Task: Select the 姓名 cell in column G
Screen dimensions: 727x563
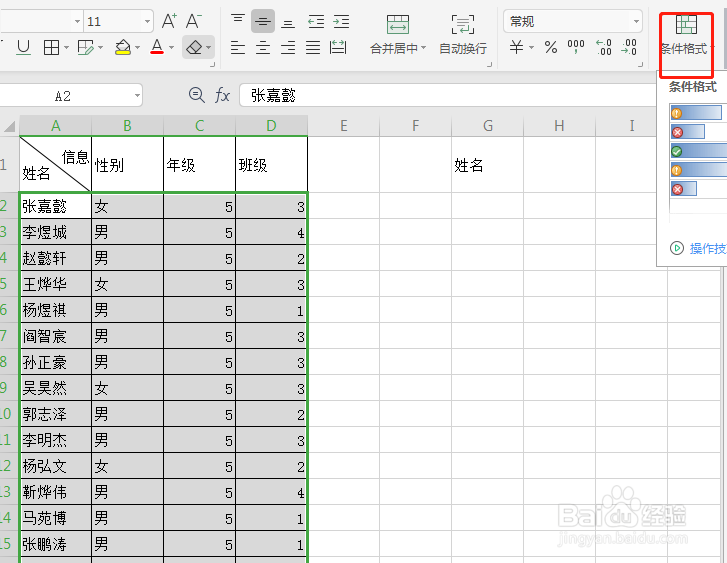Action: (487, 165)
